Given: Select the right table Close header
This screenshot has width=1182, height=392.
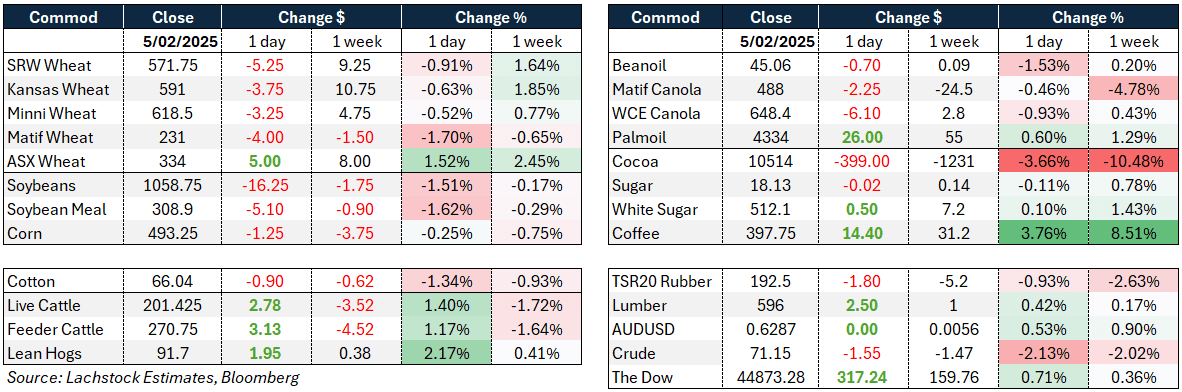Looking at the screenshot, I should pyautogui.click(x=772, y=17).
